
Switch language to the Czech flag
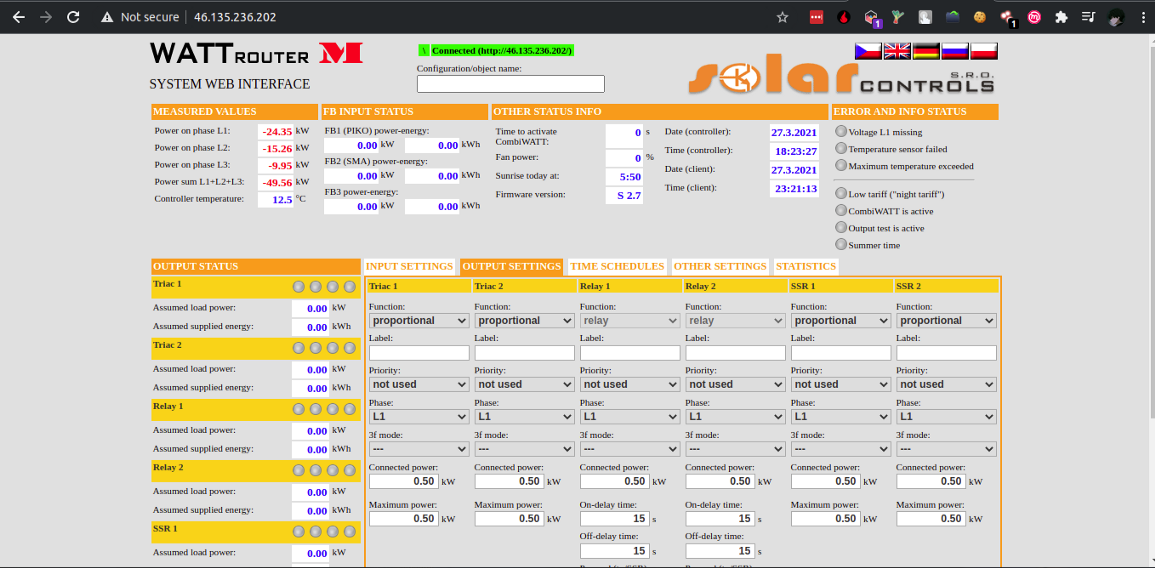(x=868, y=51)
